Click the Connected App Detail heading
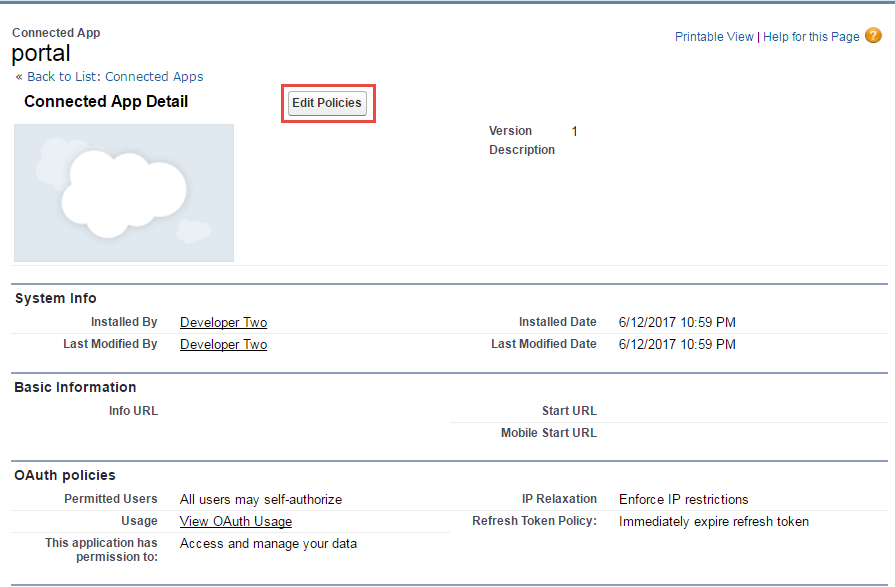 tap(106, 102)
